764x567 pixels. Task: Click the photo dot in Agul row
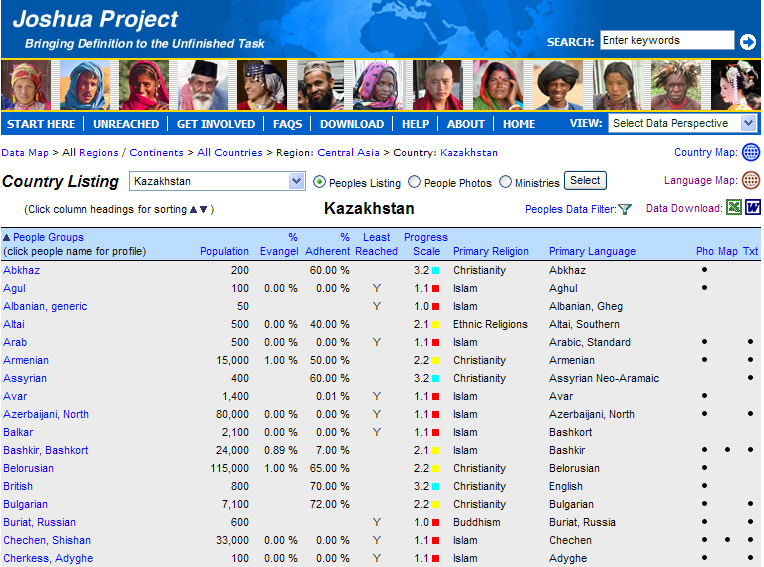point(704,287)
